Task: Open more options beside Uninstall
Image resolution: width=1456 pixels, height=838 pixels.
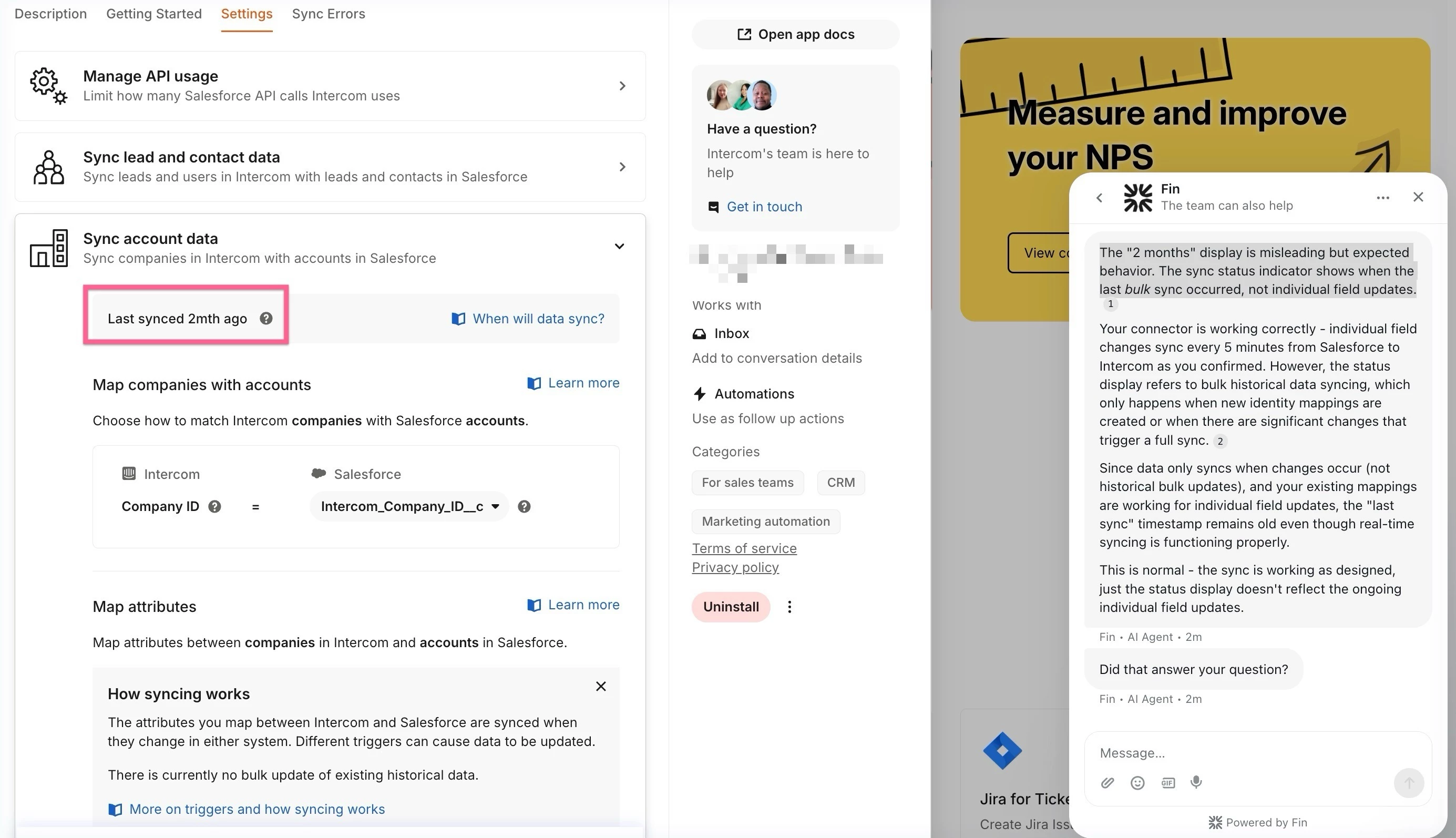Action: pyautogui.click(x=789, y=607)
